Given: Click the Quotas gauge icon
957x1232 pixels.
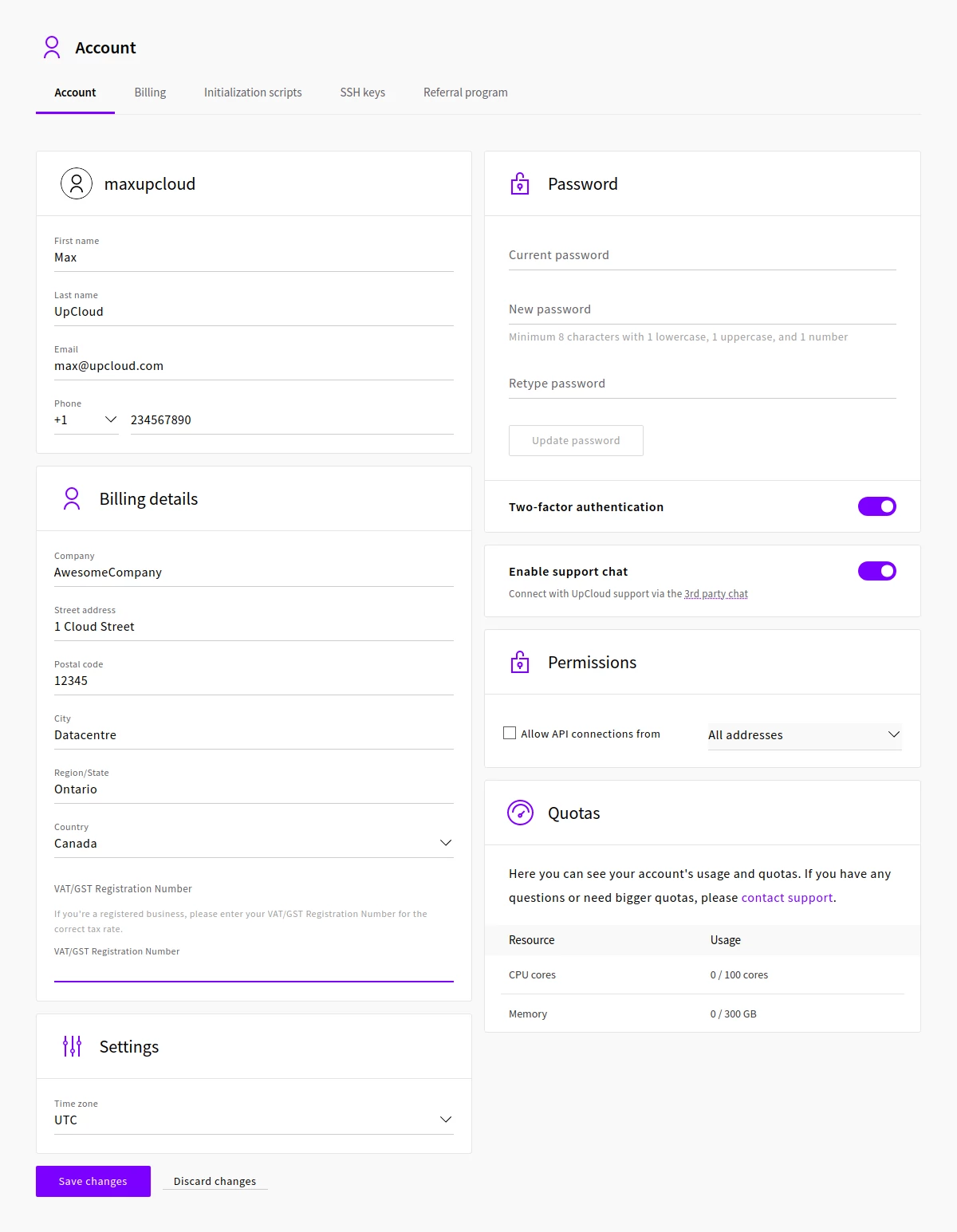Looking at the screenshot, I should (x=520, y=813).
